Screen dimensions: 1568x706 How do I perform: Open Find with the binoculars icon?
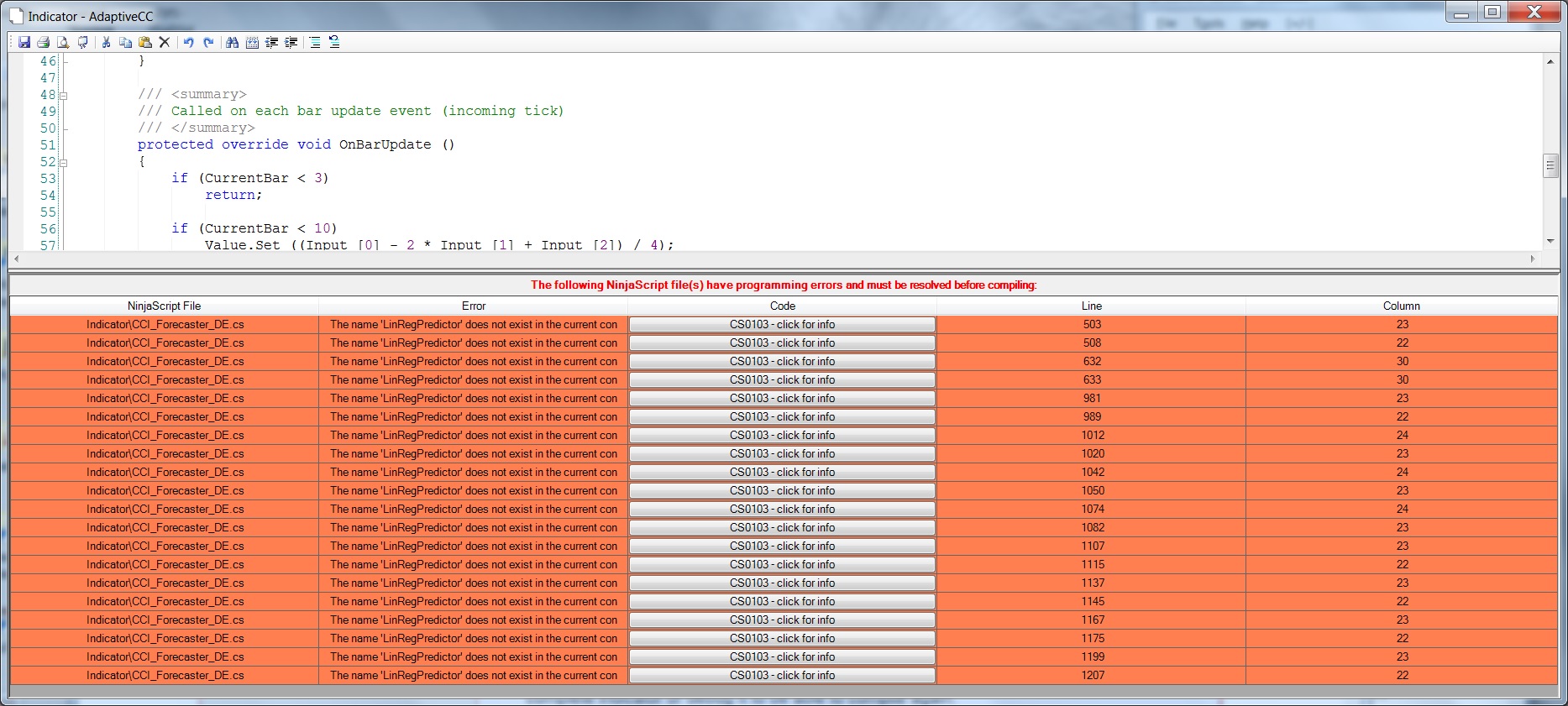point(233,42)
